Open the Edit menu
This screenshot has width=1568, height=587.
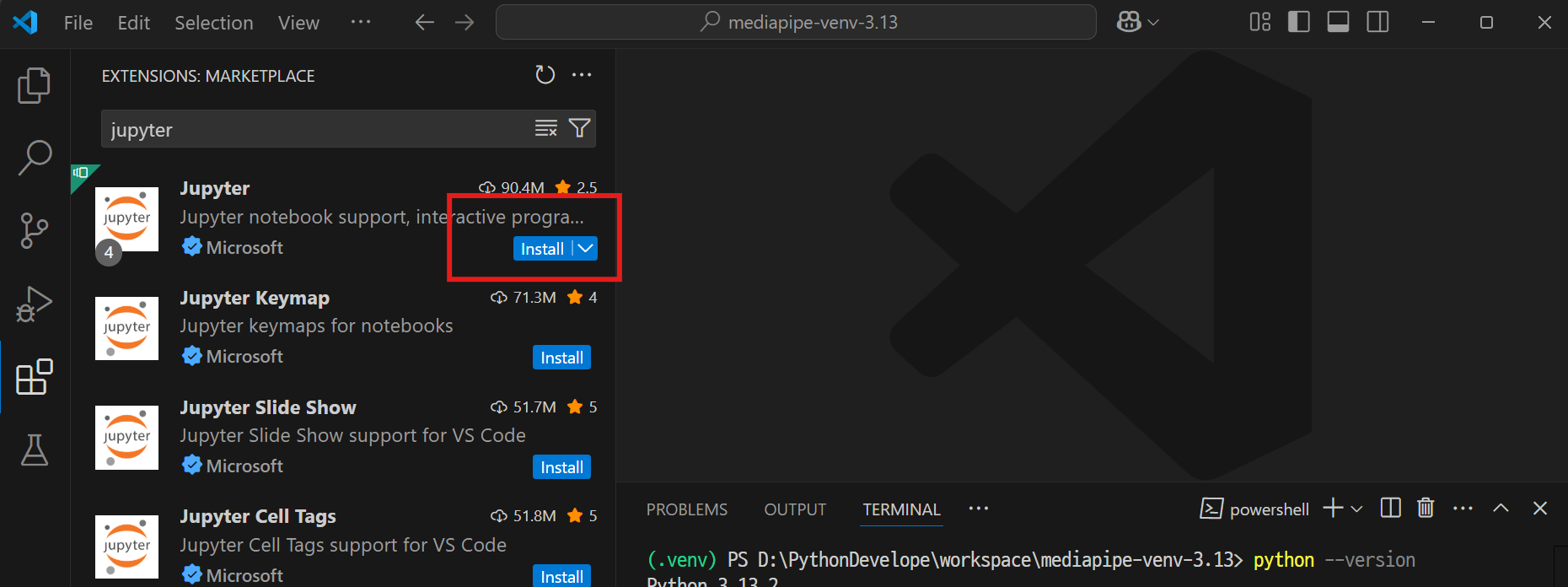click(x=134, y=23)
